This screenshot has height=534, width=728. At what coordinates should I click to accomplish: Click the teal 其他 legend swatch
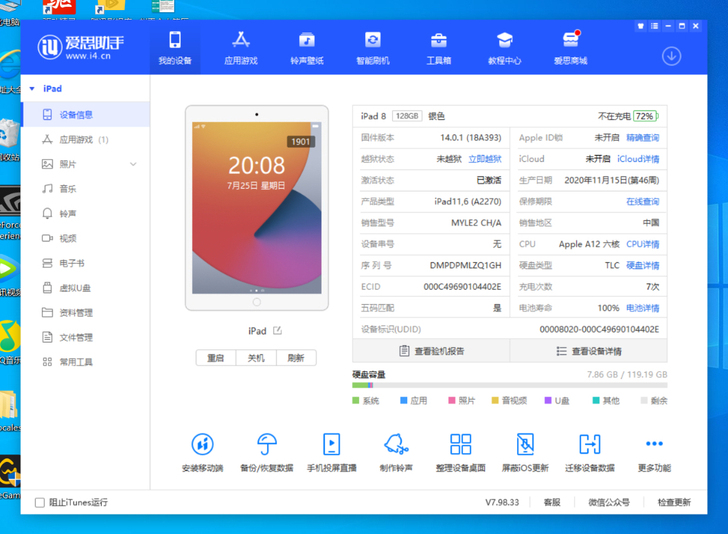tap(596, 400)
